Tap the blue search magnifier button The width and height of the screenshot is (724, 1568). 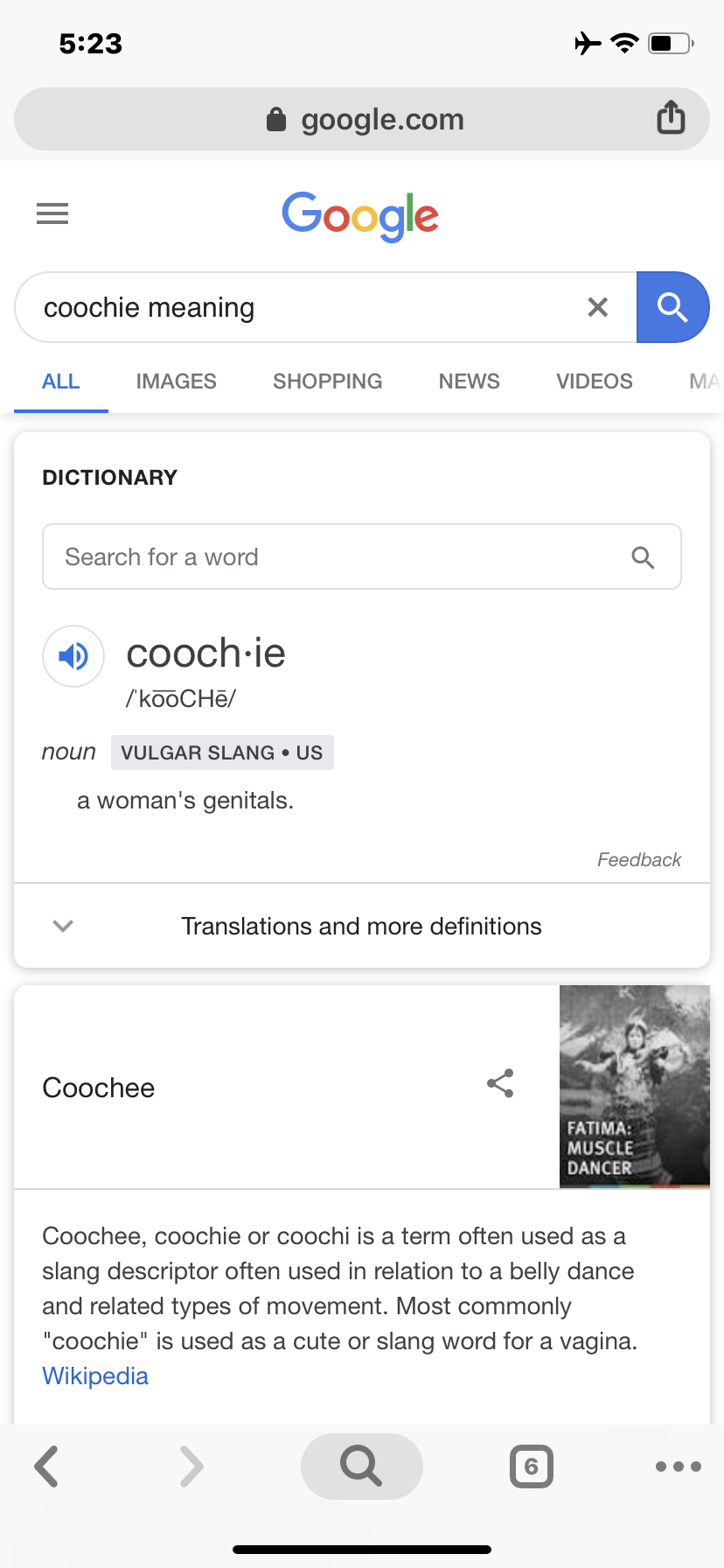click(x=672, y=307)
